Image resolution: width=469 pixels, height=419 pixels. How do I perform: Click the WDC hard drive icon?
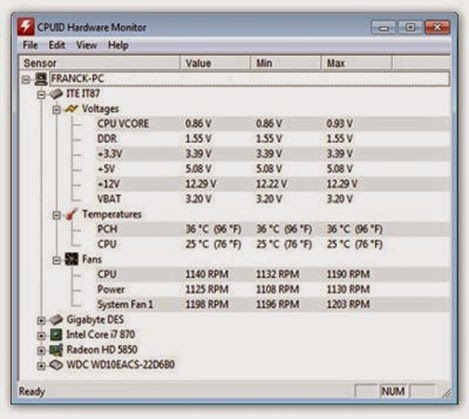[56, 365]
